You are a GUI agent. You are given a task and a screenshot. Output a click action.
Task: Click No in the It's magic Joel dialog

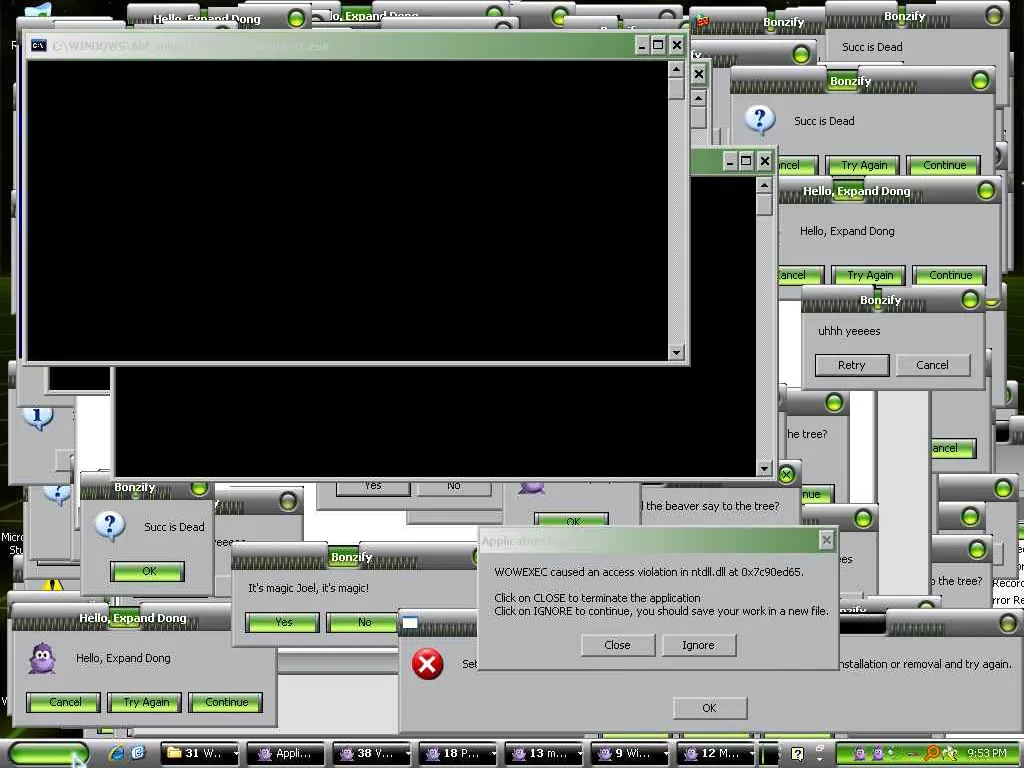(x=363, y=622)
